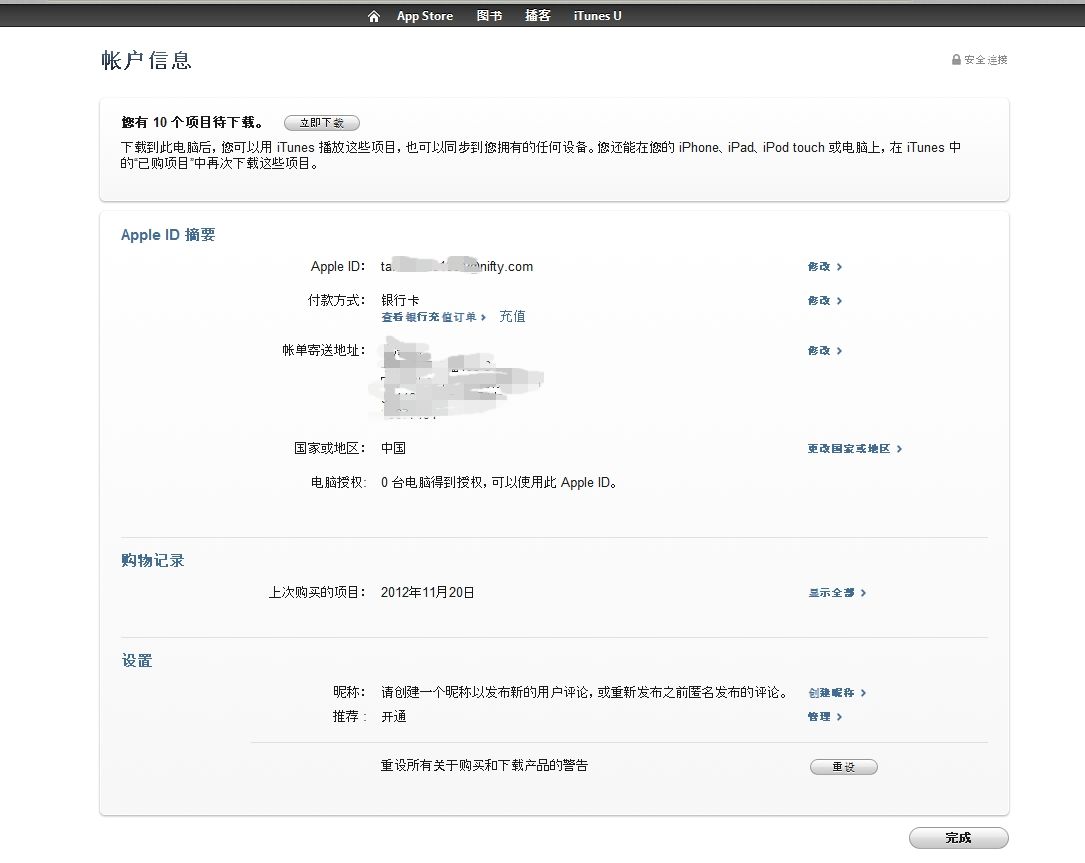Click the 帐户信息 page heading

[x=146, y=61]
